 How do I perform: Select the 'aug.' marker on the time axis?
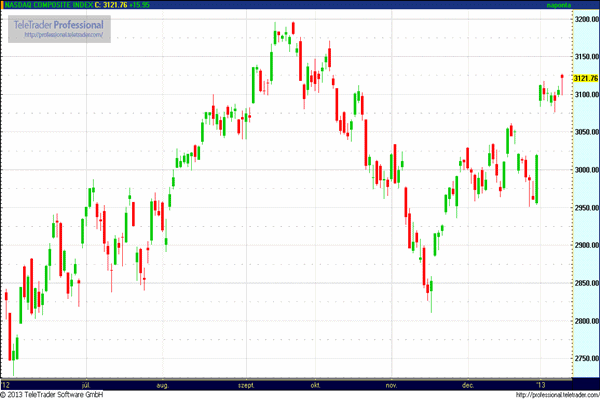click(x=163, y=384)
